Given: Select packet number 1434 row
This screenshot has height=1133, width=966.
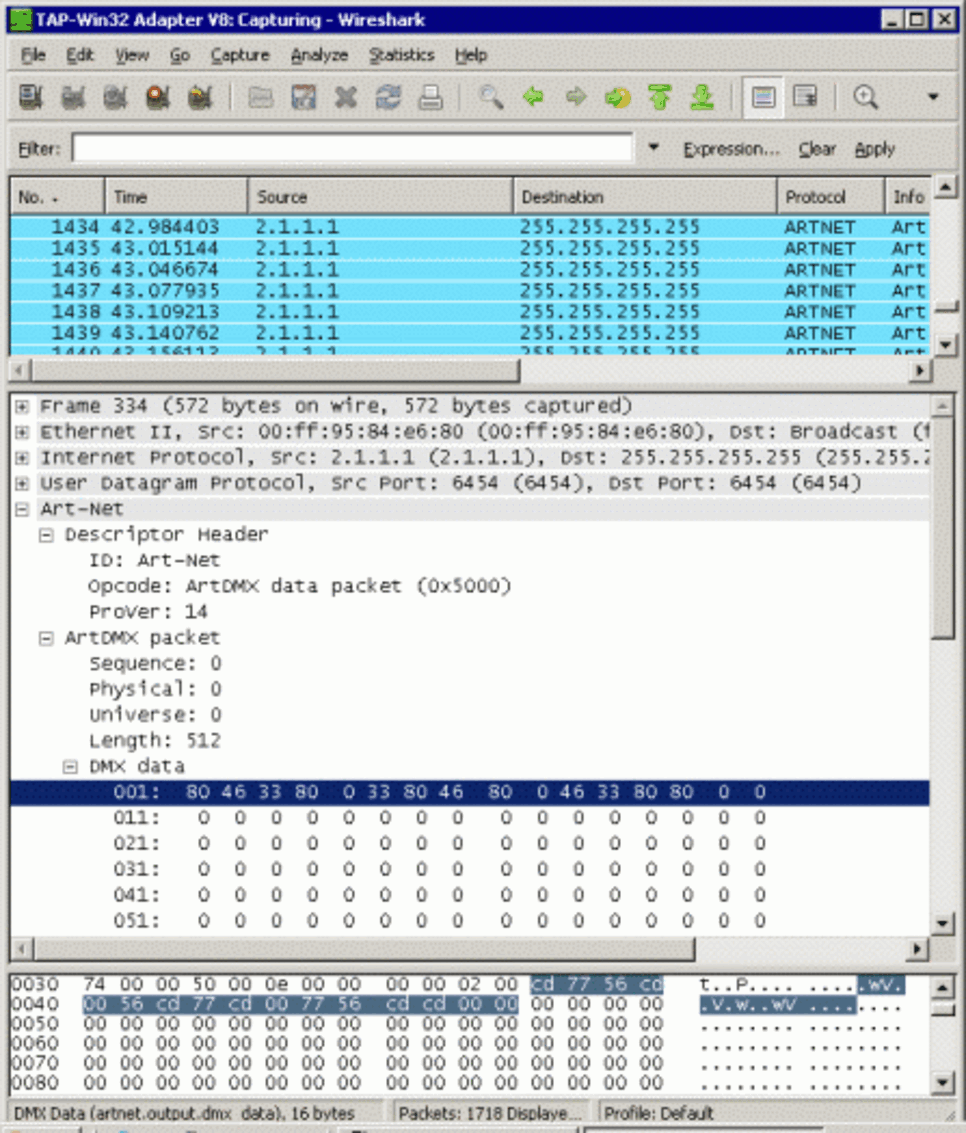Looking at the screenshot, I should [x=470, y=227].
